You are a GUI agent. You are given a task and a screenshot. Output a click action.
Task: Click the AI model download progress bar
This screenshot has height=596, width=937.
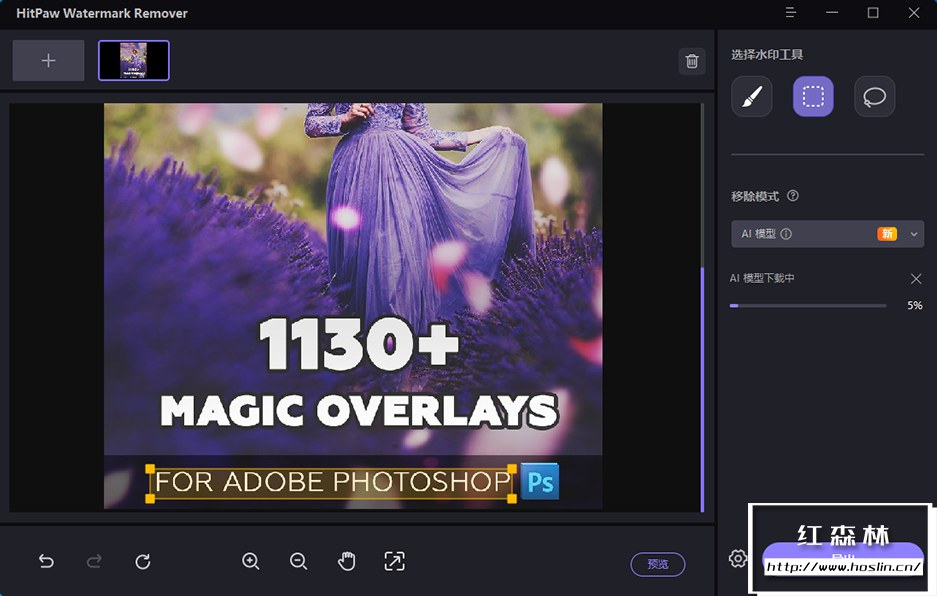pos(808,305)
